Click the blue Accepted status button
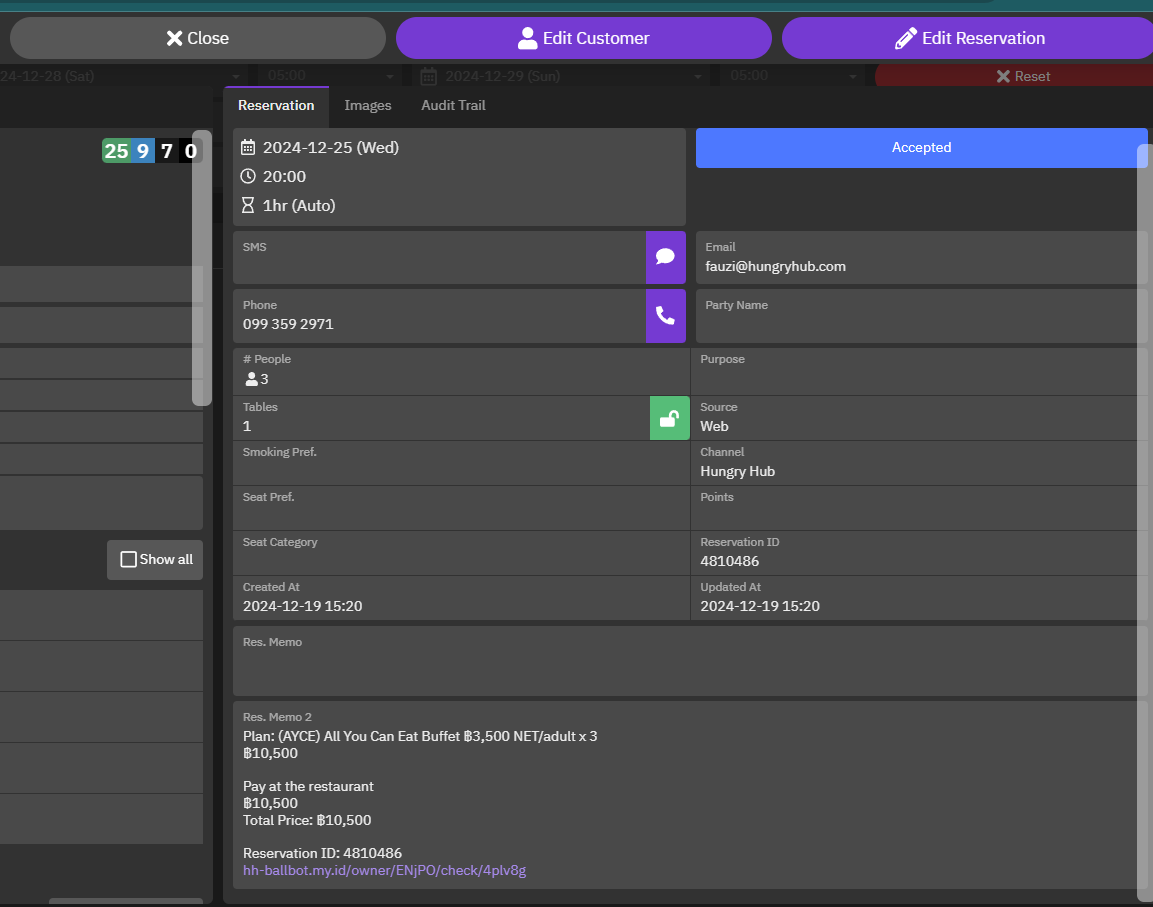This screenshot has width=1153, height=907. [x=921, y=148]
